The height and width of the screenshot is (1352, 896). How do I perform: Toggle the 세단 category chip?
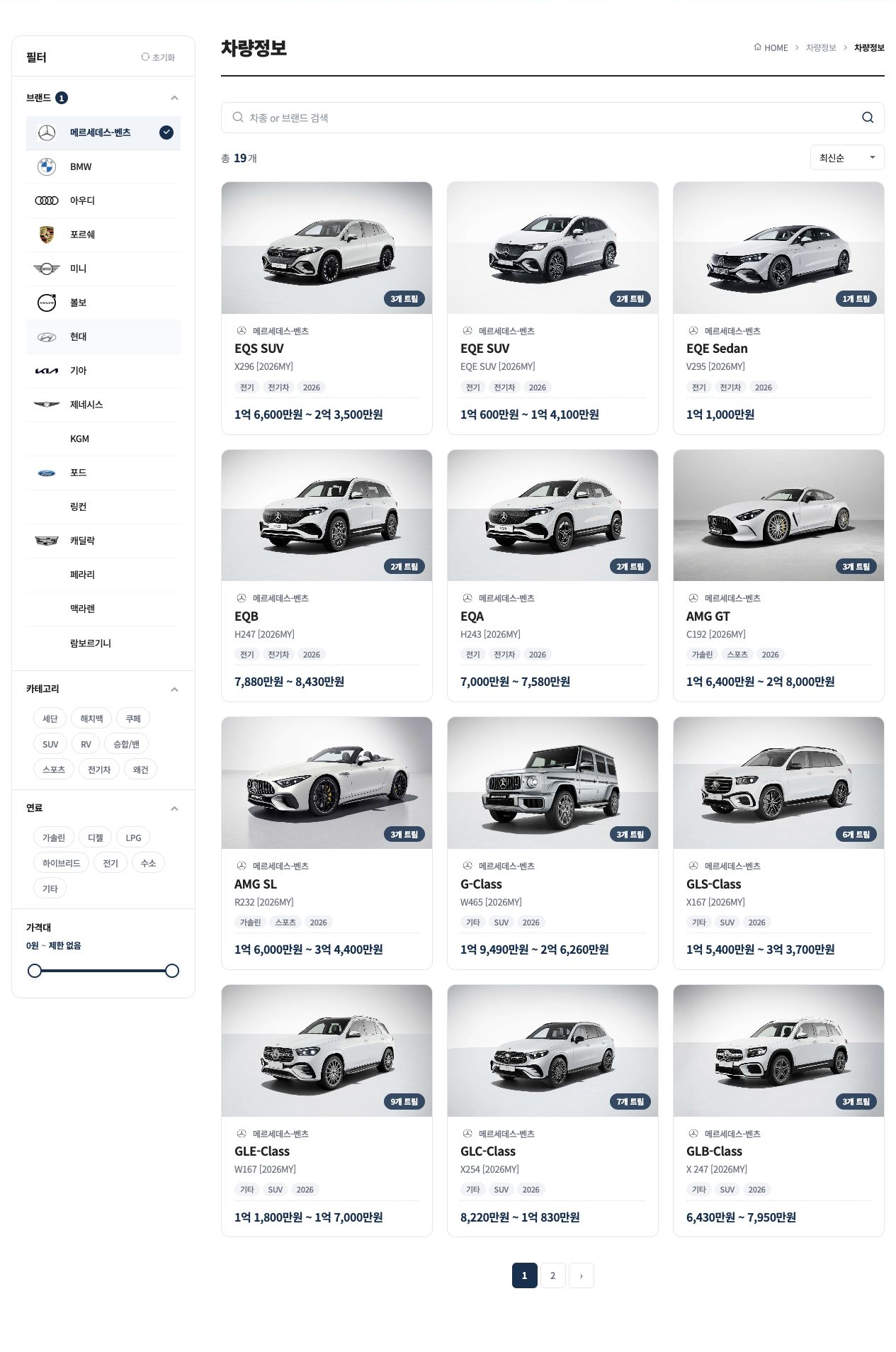point(50,719)
